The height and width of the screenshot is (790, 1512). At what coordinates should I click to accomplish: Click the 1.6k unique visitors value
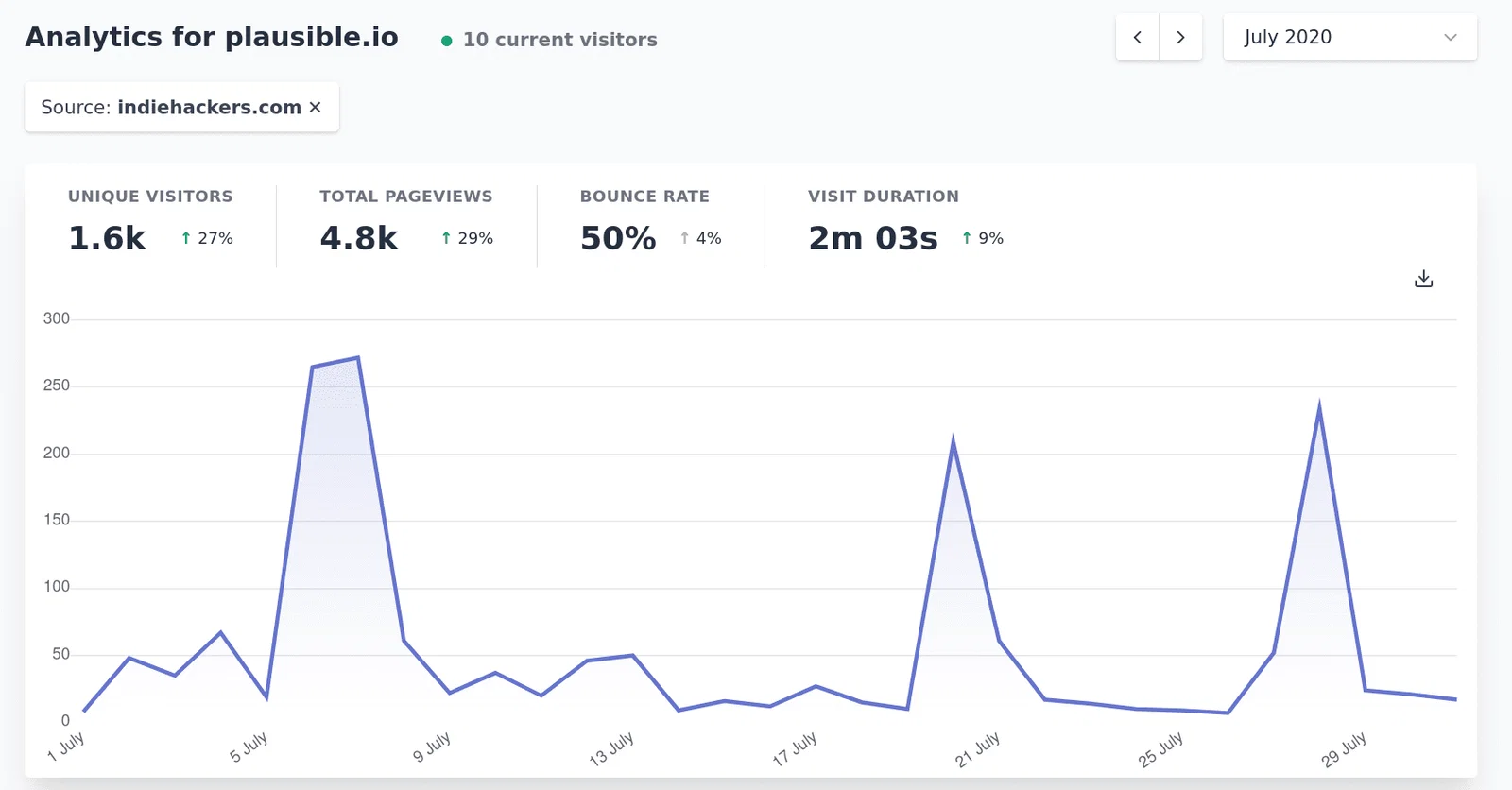click(x=107, y=238)
